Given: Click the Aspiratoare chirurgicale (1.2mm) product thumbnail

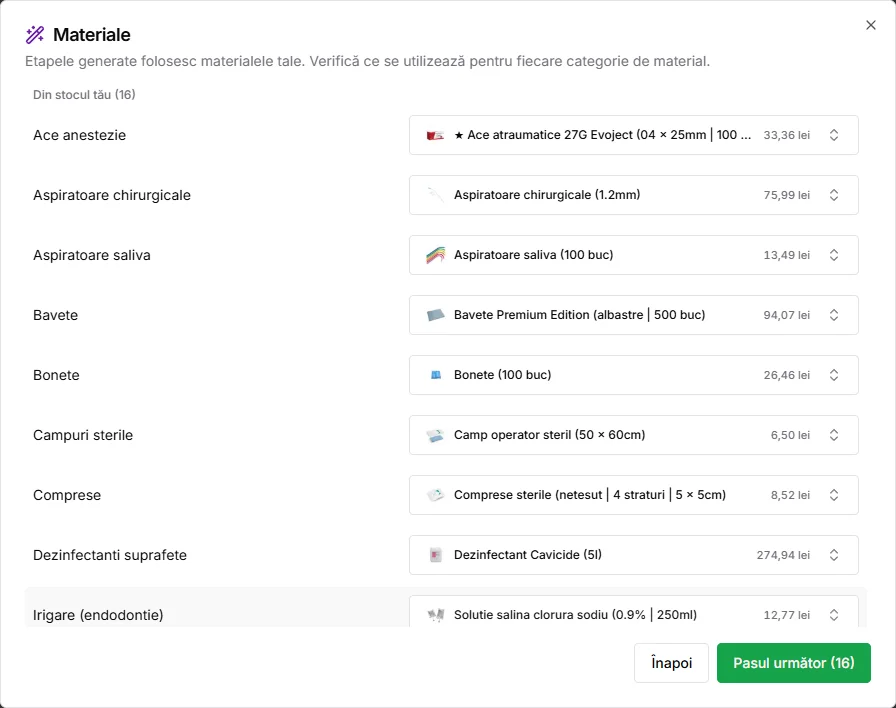Looking at the screenshot, I should click(x=435, y=195).
